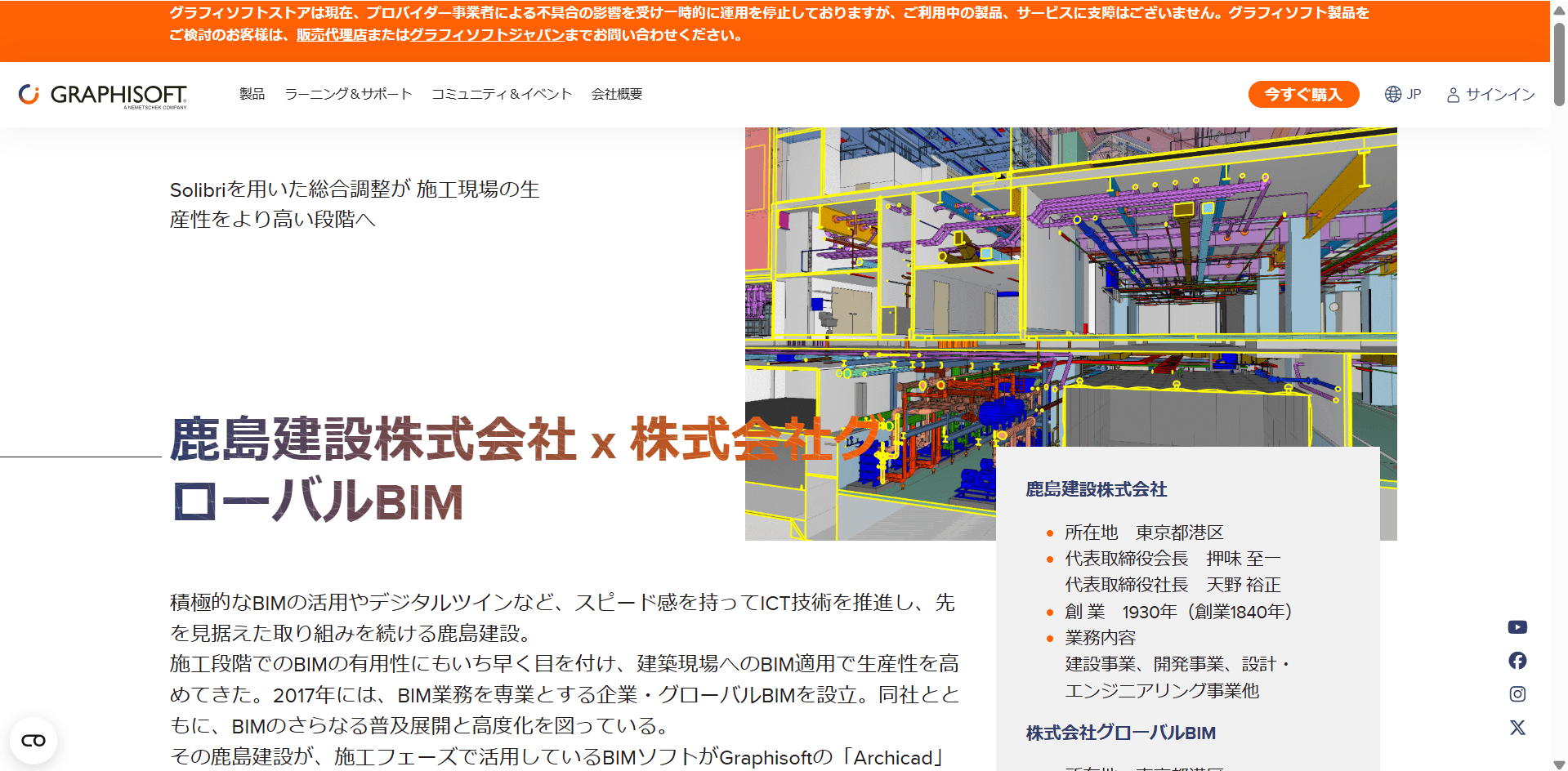Click the 今すぐ購入 button
The width and height of the screenshot is (1568, 771).
pyautogui.click(x=1303, y=95)
